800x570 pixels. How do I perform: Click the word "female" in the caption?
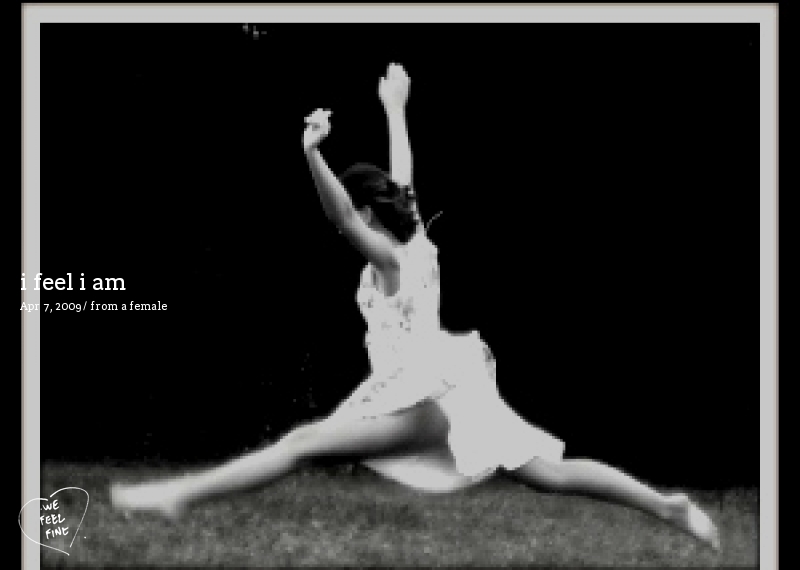pos(148,307)
